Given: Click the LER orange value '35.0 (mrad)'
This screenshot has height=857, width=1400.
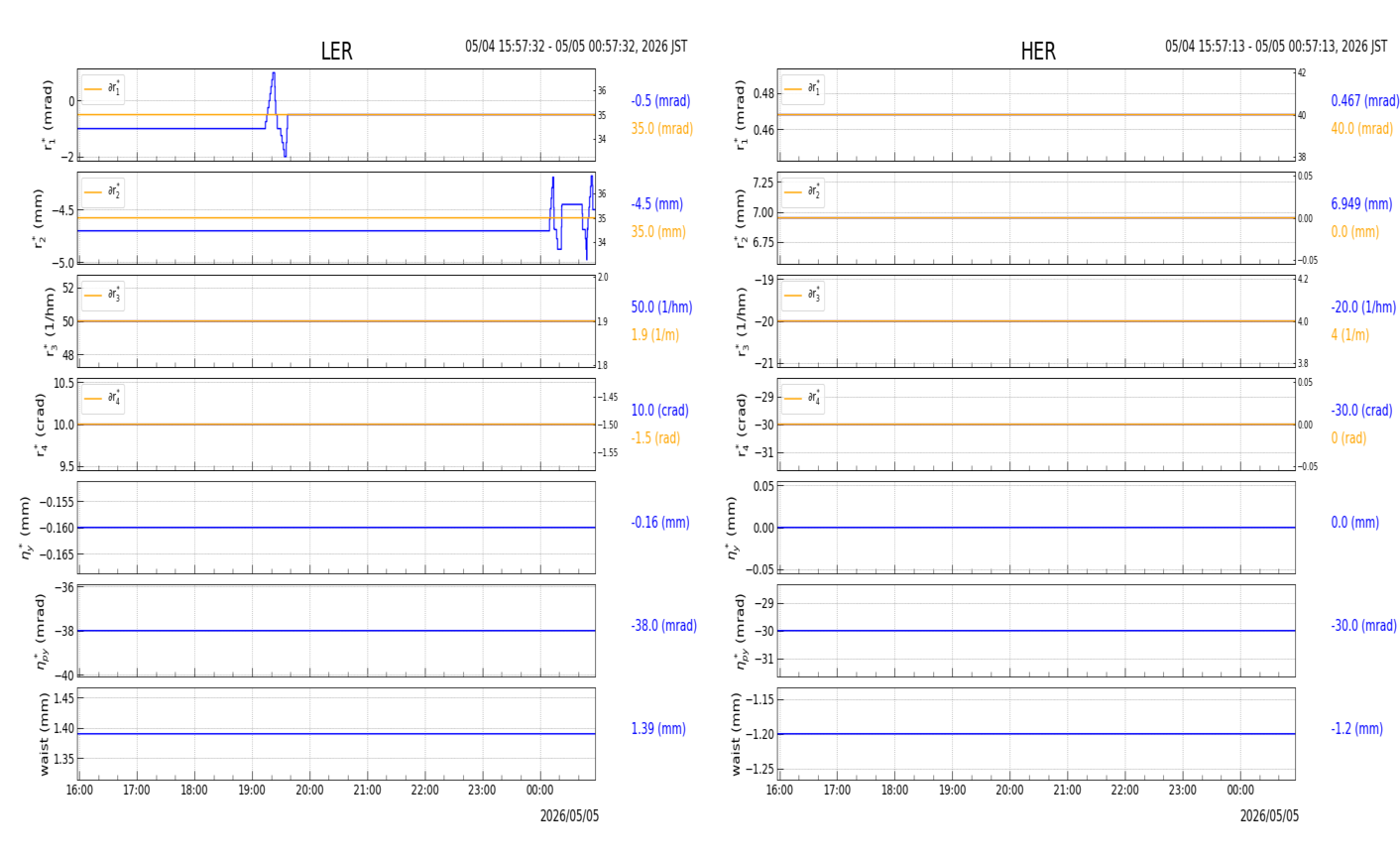Looking at the screenshot, I should (x=662, y=129).
